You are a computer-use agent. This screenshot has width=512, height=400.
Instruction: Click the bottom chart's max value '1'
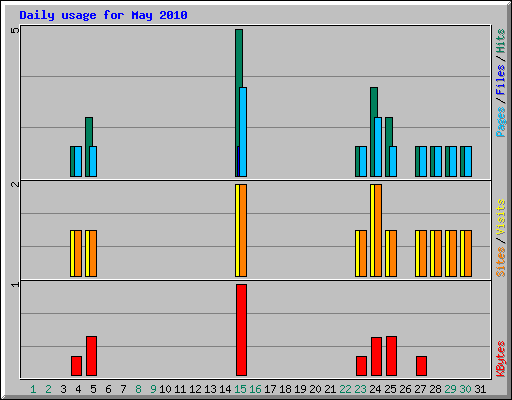tap(15, 284)
